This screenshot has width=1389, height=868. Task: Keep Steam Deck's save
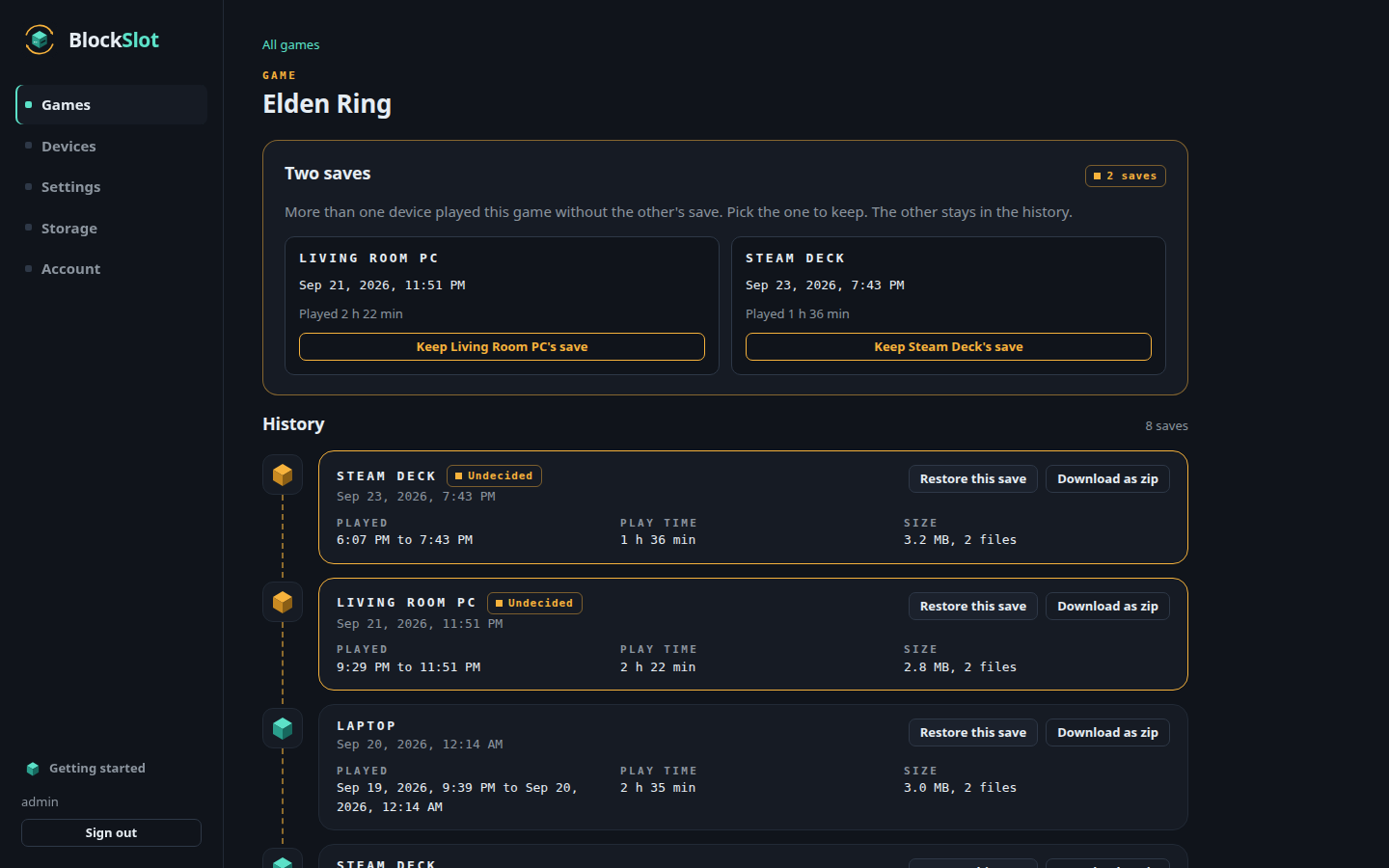948,347
